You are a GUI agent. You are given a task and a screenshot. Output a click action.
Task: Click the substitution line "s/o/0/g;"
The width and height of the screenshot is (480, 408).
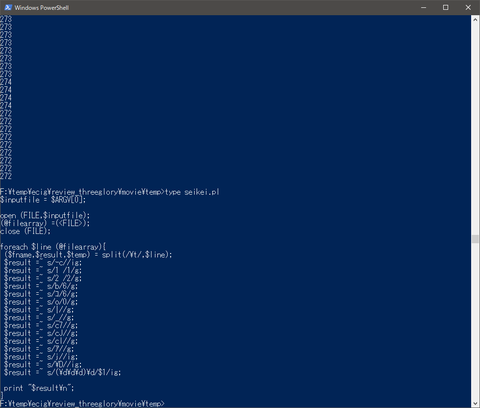[41, 302]
